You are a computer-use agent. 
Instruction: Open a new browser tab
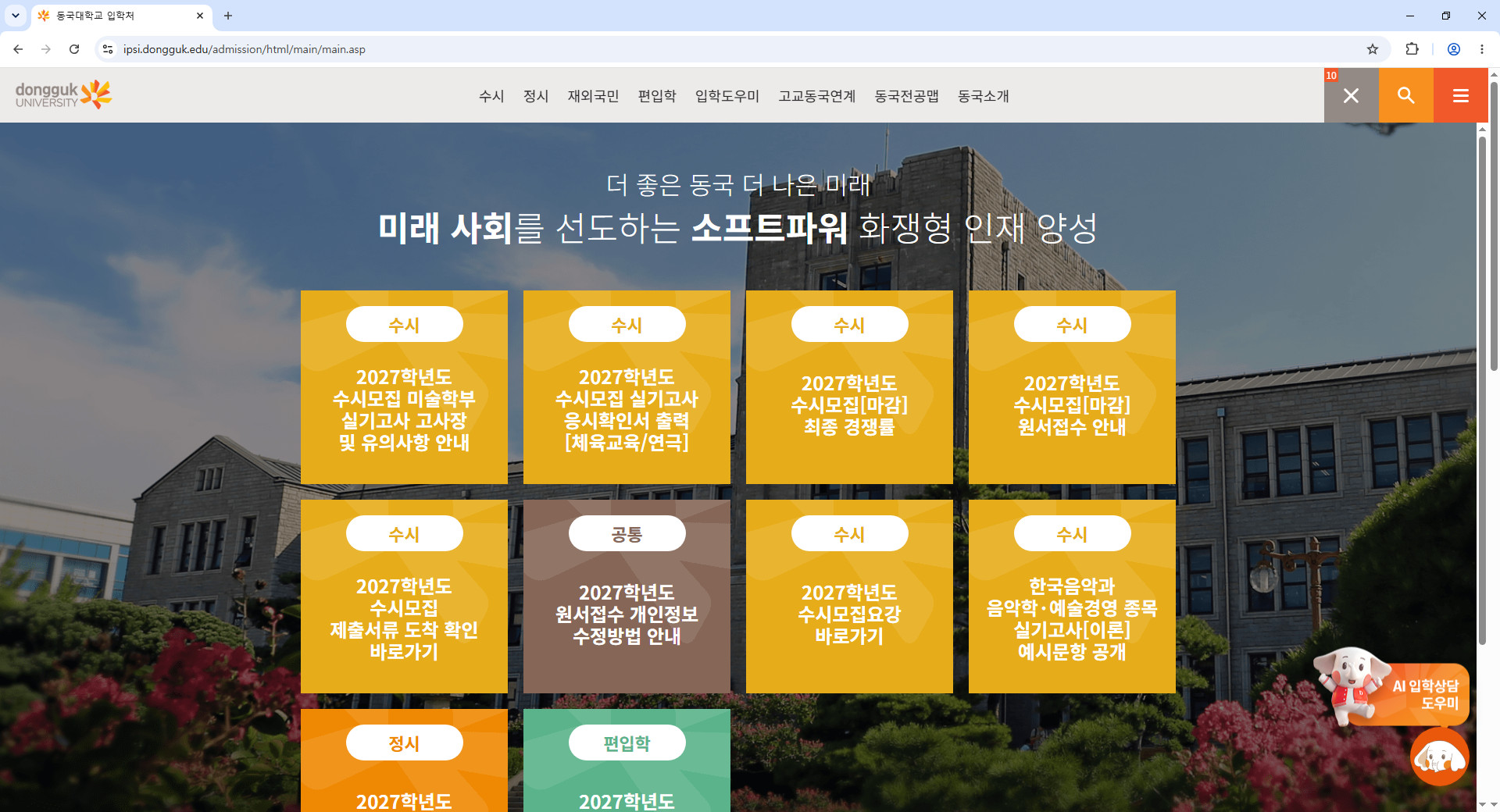(228, 16)
